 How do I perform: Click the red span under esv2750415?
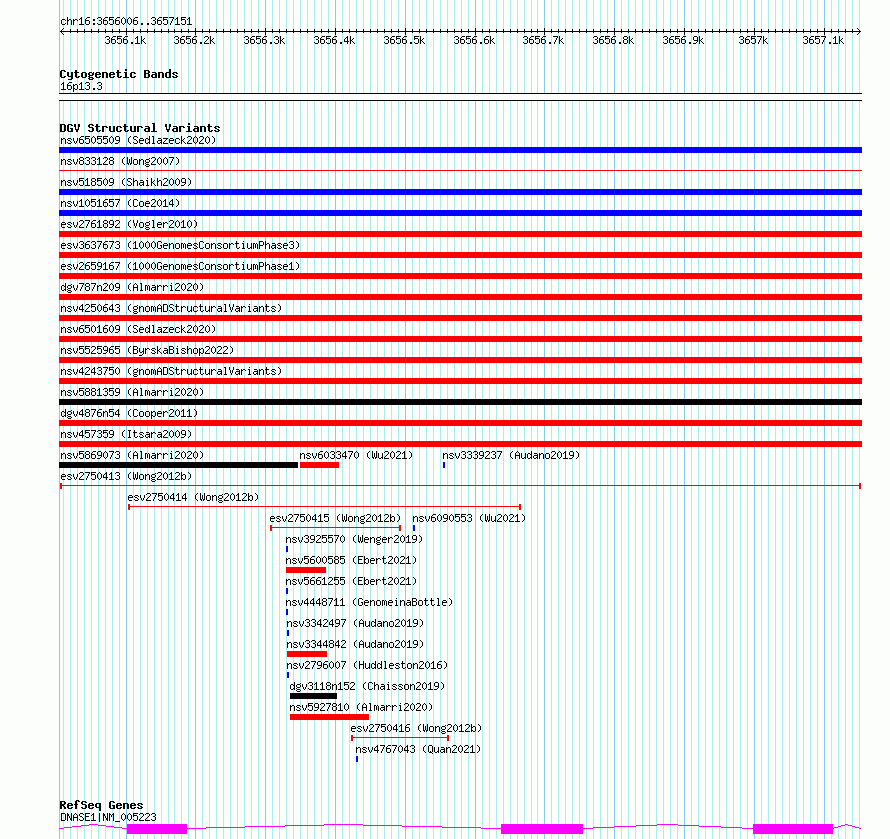pos(335,528)
